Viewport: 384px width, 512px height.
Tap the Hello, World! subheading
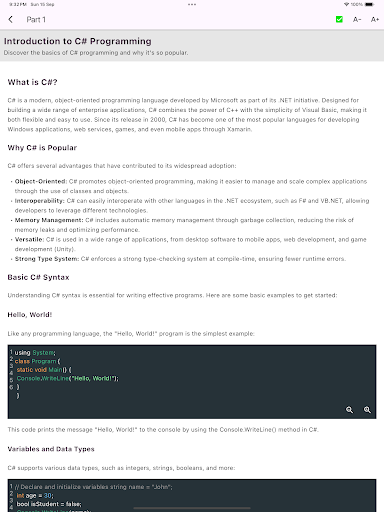tap(30, 315)
